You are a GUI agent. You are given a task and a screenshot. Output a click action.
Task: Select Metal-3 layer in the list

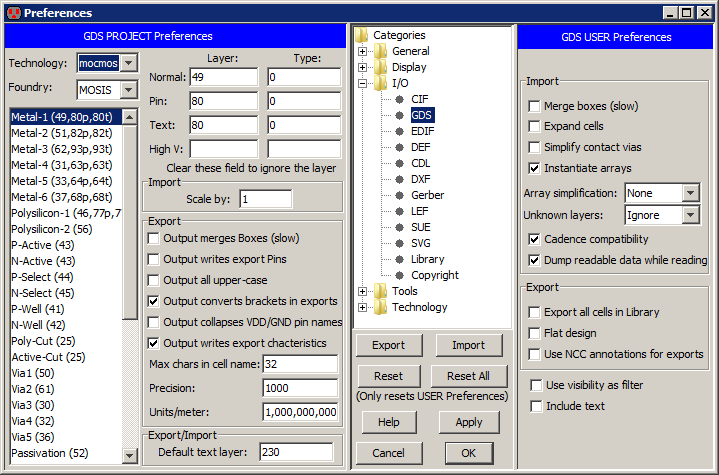tap(62, 150)
